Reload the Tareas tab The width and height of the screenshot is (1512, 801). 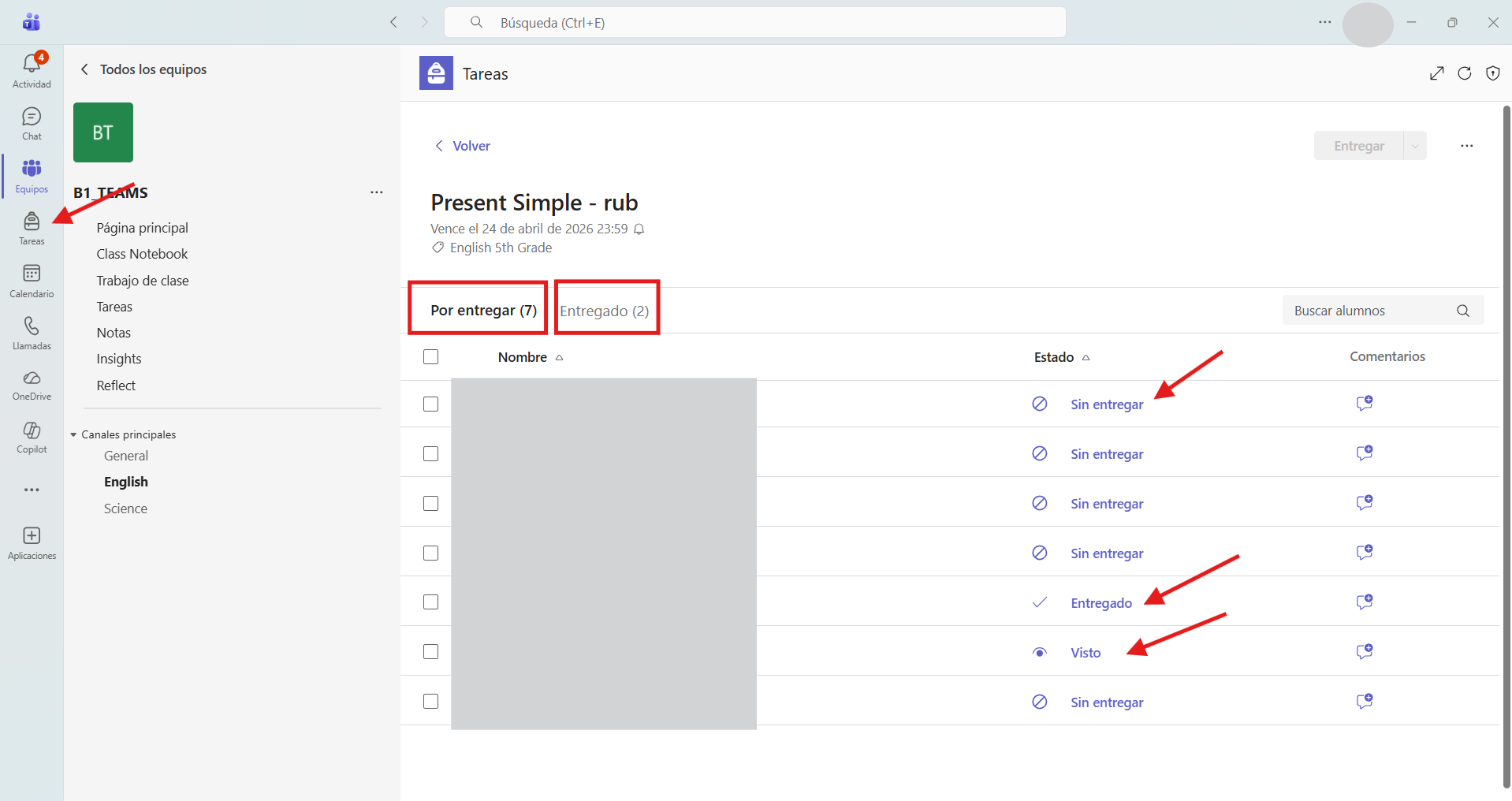pyautogui.click(x=1465, y=73)
